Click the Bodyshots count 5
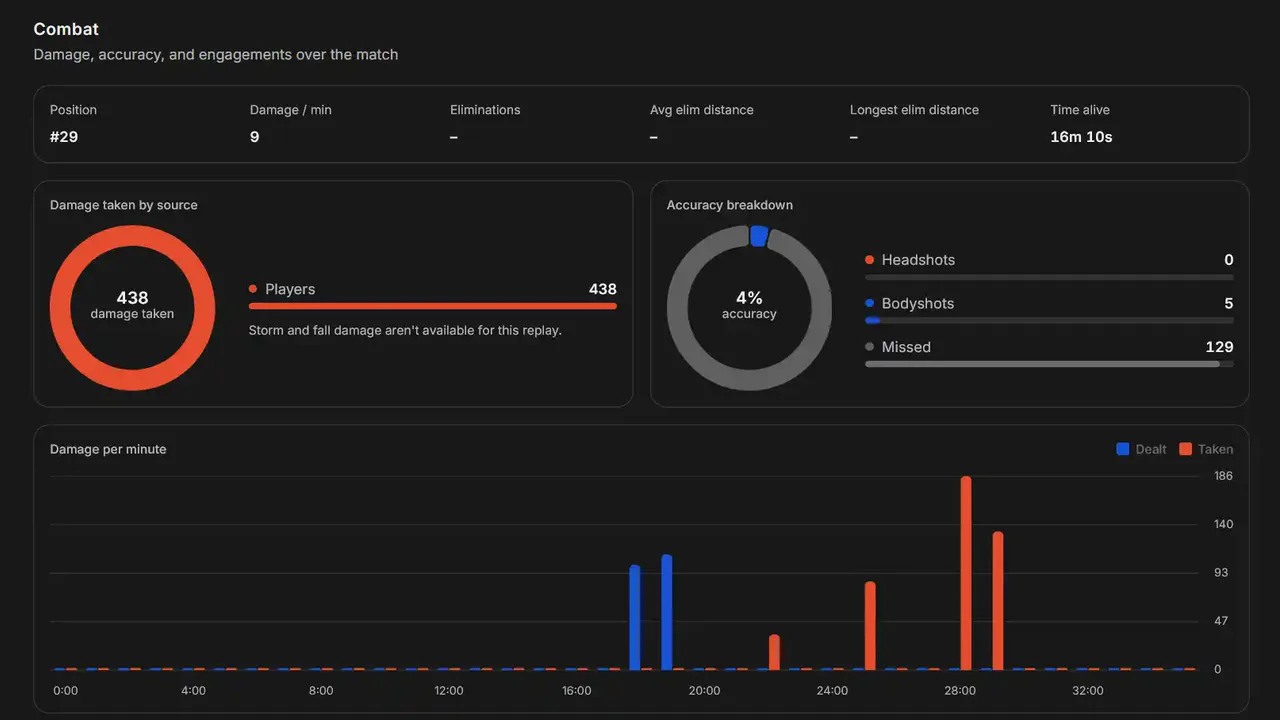Image resolution: width=1280 pixels, height=720 pixels. [1229, 303]
